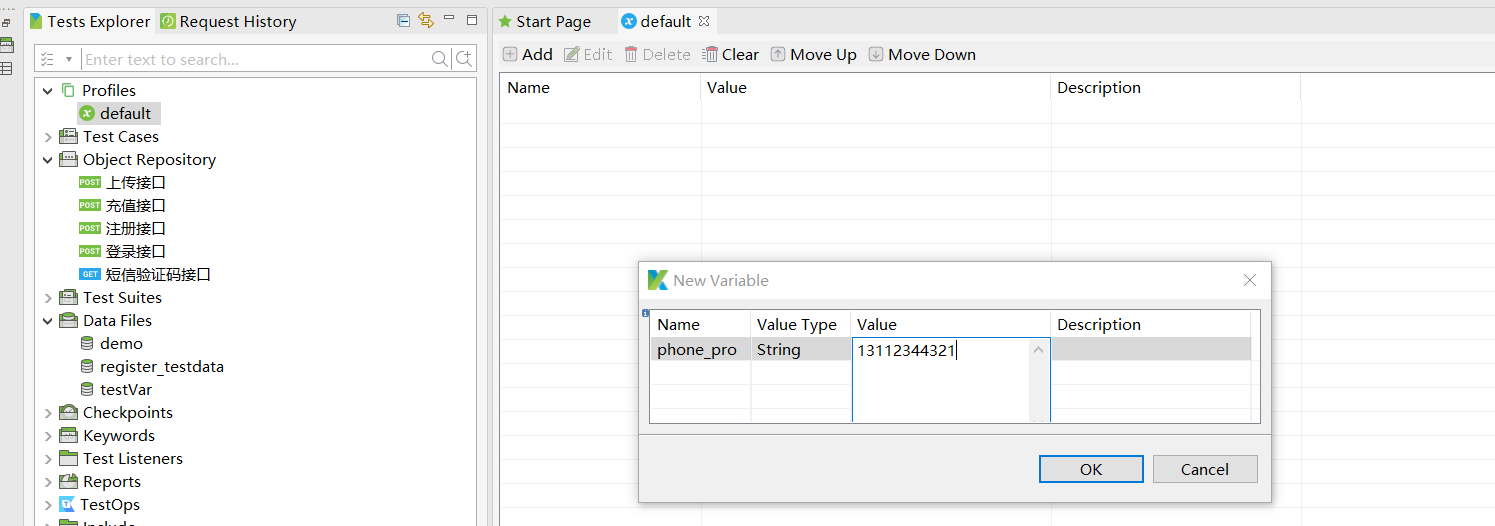Cancel the New Variable dialog
Viewport: 1495px width, 526px height.
(1204, 469)
